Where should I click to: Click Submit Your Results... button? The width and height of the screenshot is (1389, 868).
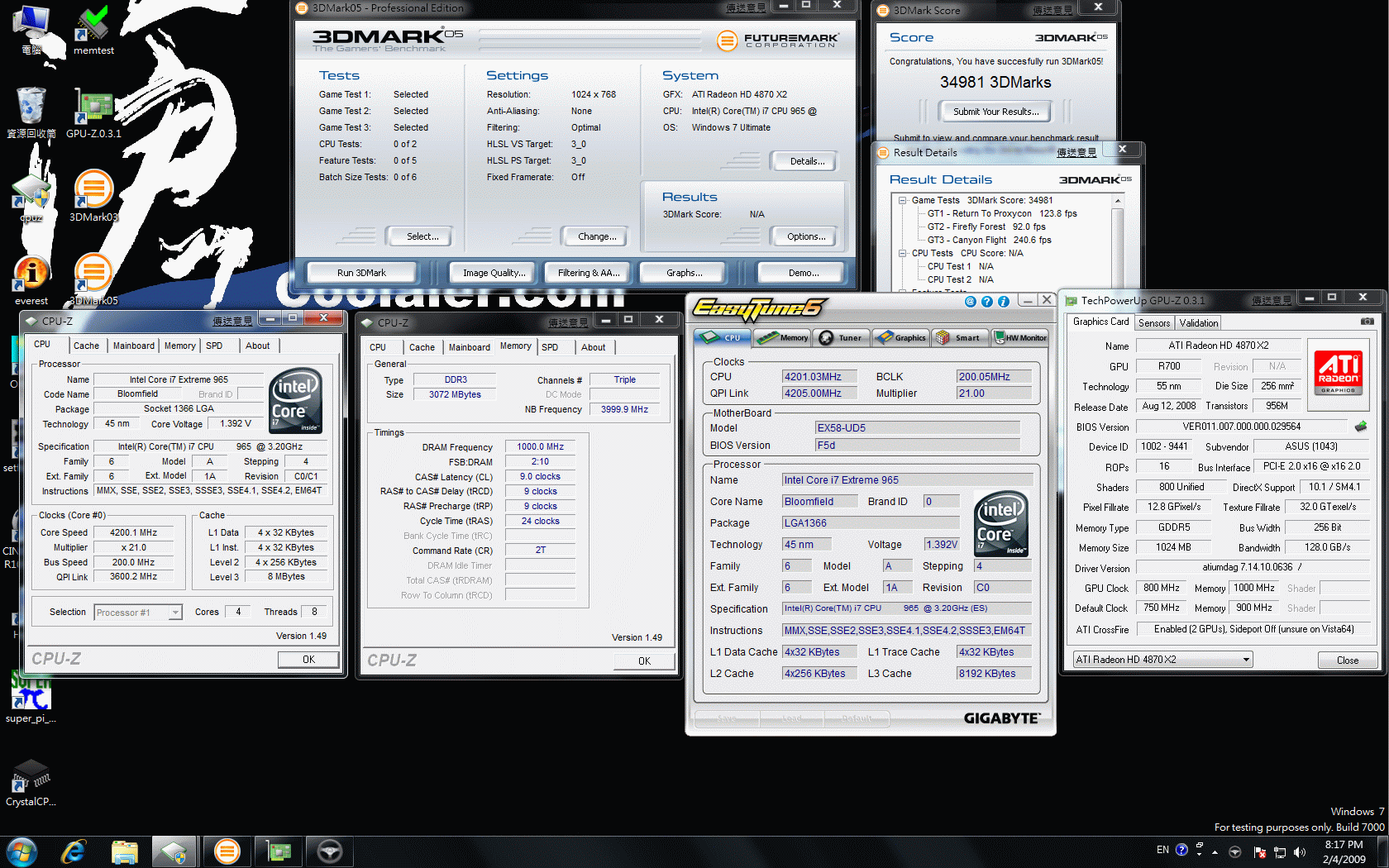point(995,112)
